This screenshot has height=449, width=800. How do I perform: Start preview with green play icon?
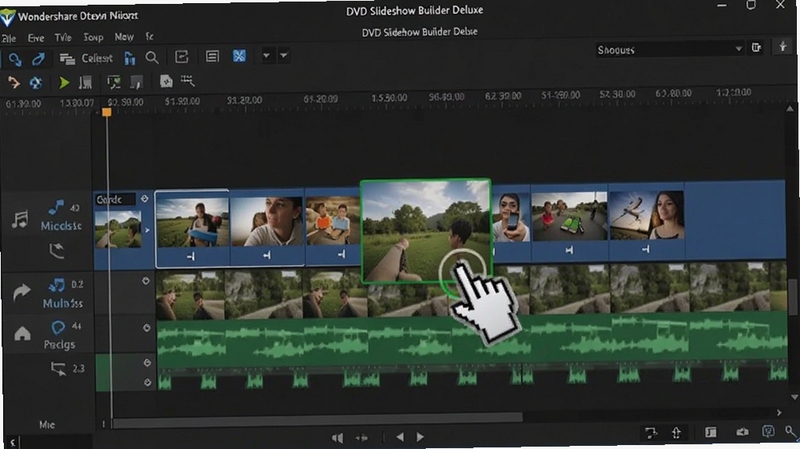[x=64, y=82]
